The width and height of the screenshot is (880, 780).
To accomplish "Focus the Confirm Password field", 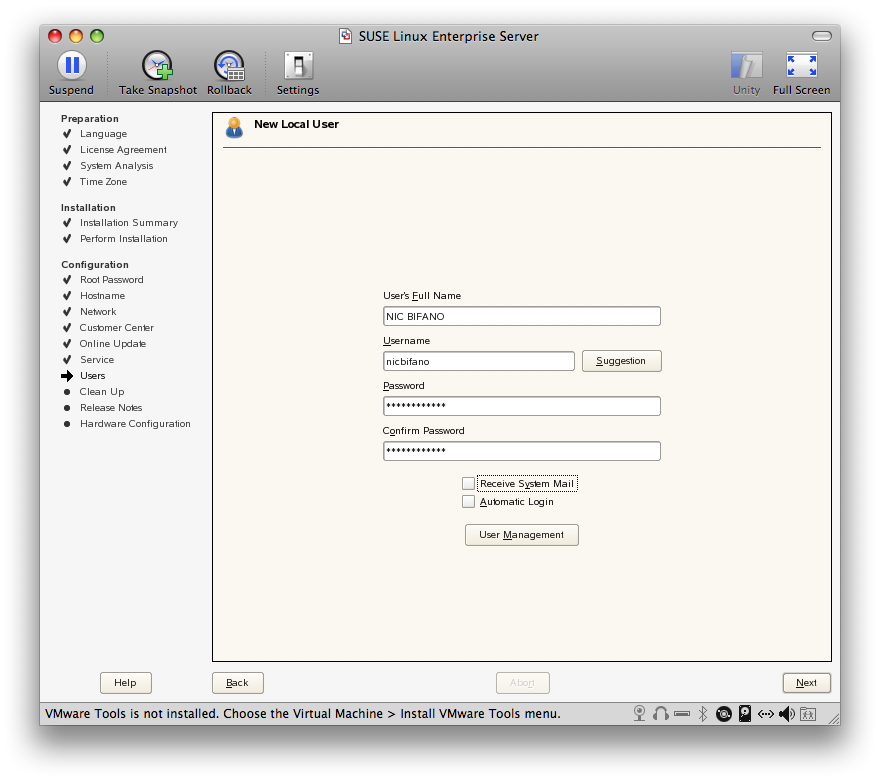I will point(521,451).
